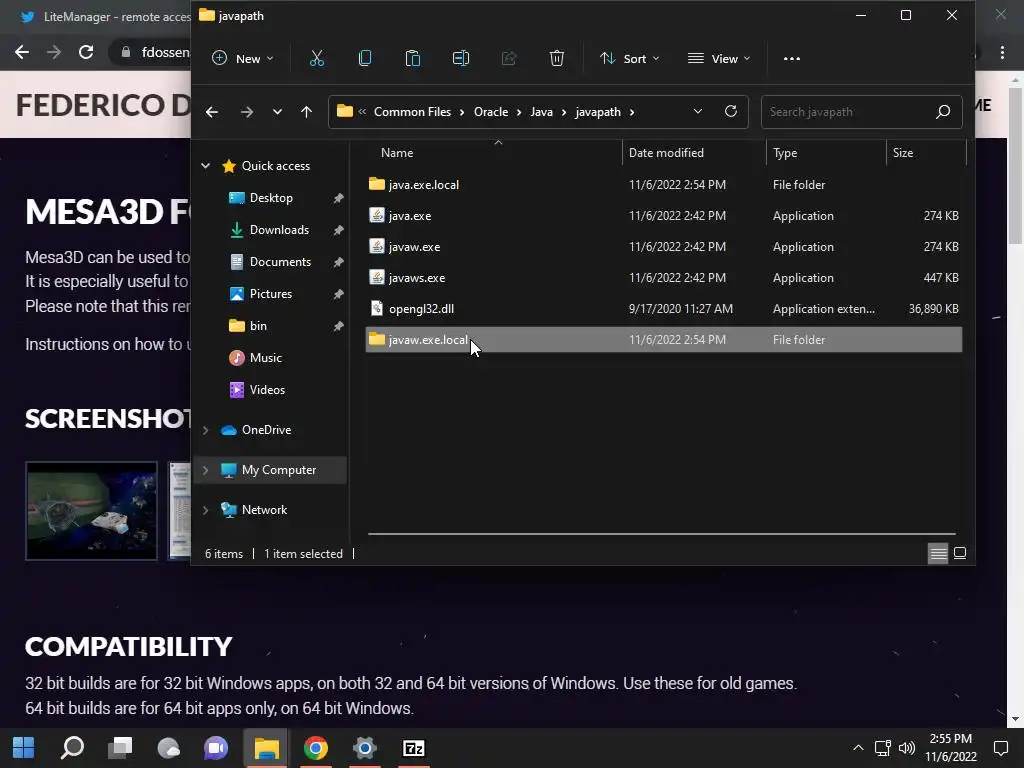Click the volume speaker tray icon
The height and width of the screenshot is (768, 1024).
pyautogui.click(x=906, y=748)
